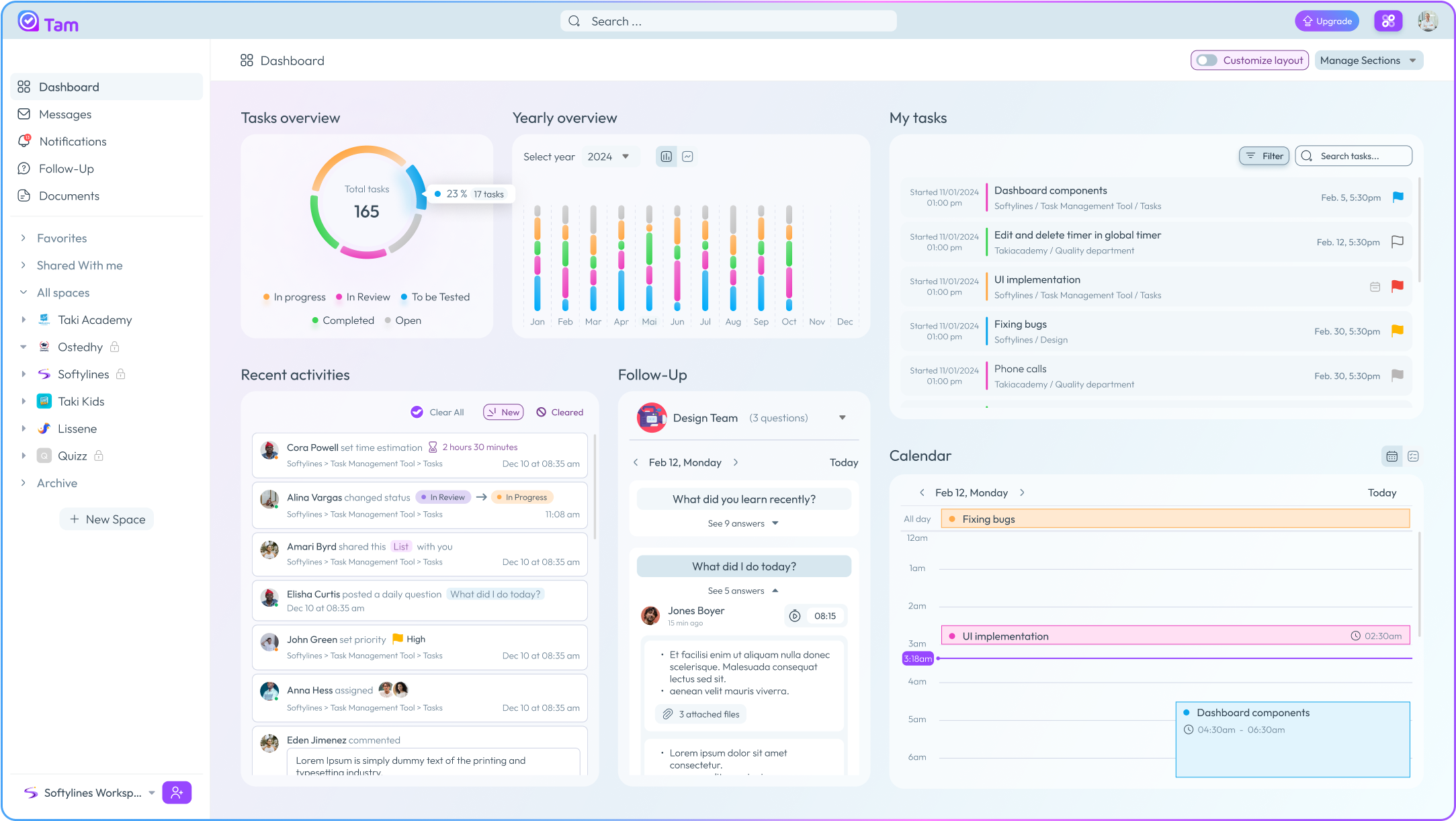
Task: Go to previous day in Calendar
Action: (x=922, y=492)
